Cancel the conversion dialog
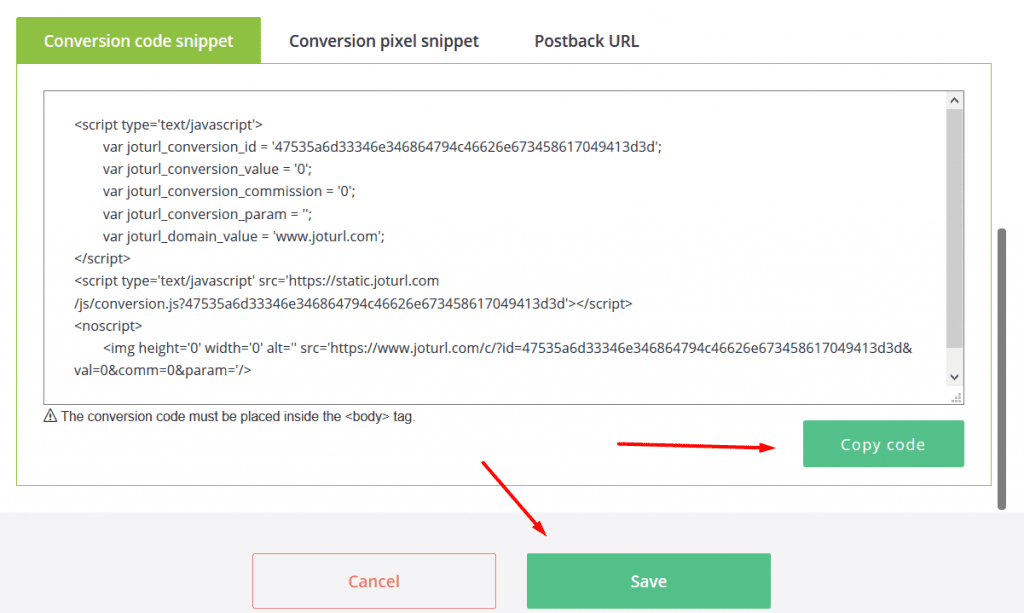This screenshot has width=1024, height=613. [x=374, y=581]
